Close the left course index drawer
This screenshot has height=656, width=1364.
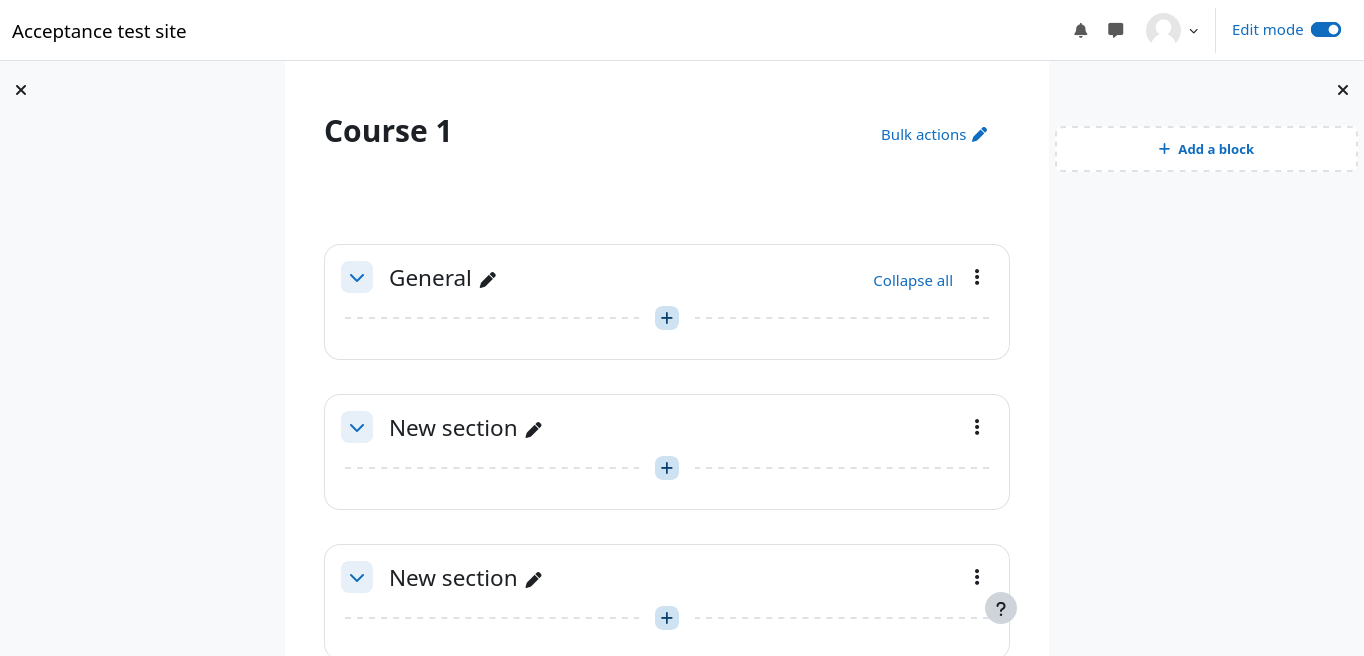[x=21, y=90]
